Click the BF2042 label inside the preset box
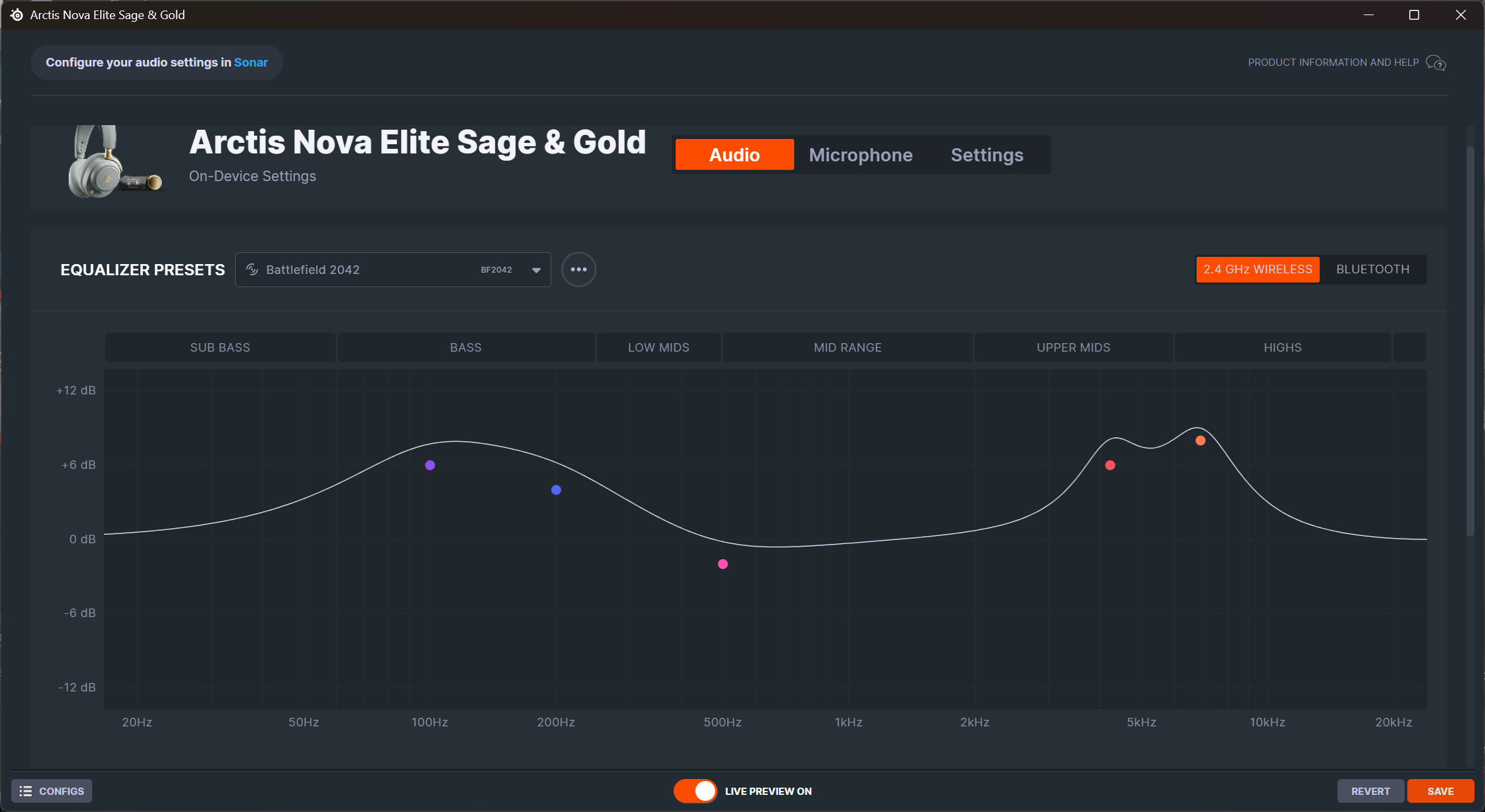 [x=497, y=269]
